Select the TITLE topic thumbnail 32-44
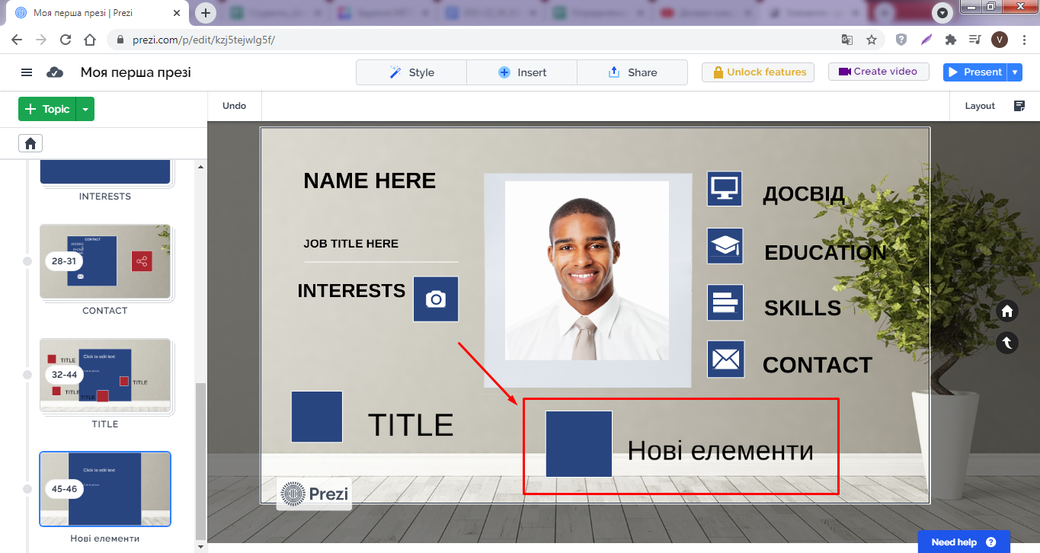 tap(105, 375)
